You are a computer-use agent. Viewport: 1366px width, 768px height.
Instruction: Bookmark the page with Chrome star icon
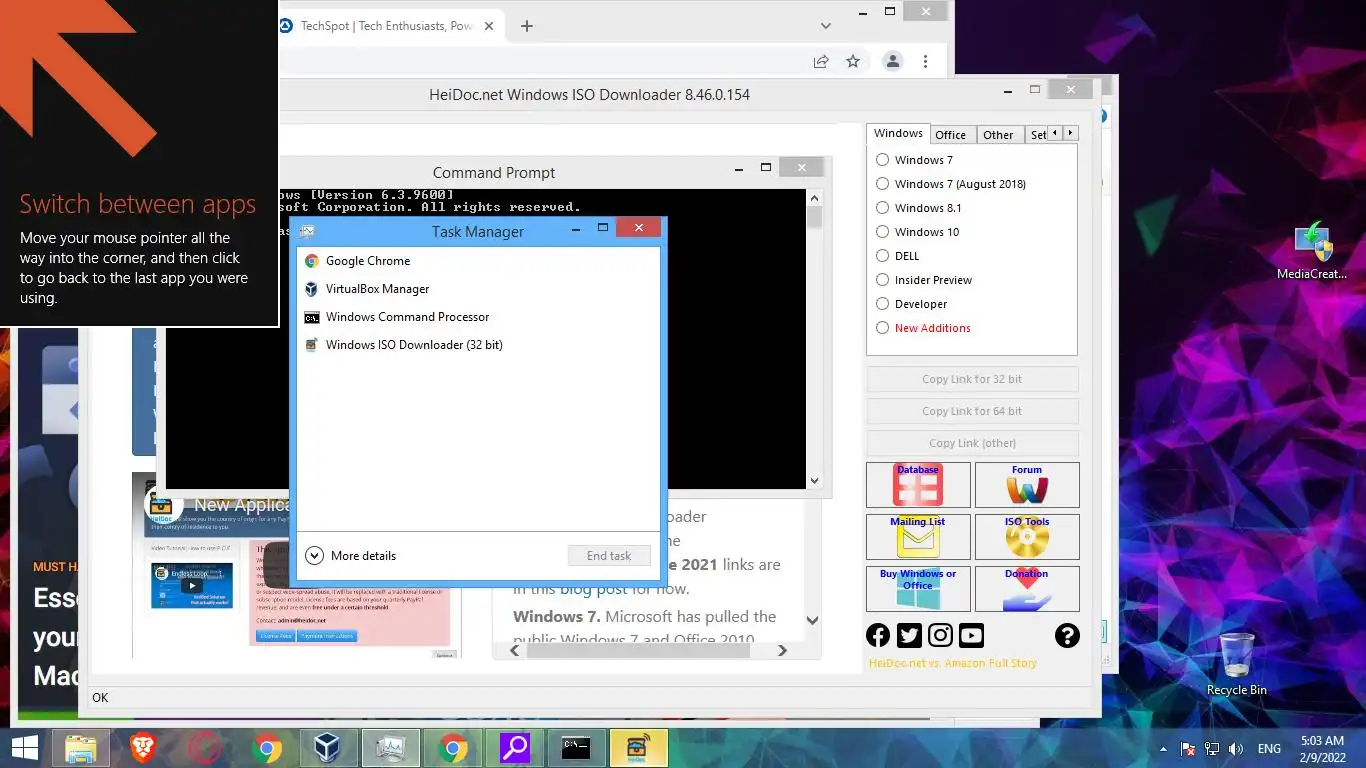pyautogui.click(x=853, y=61)
